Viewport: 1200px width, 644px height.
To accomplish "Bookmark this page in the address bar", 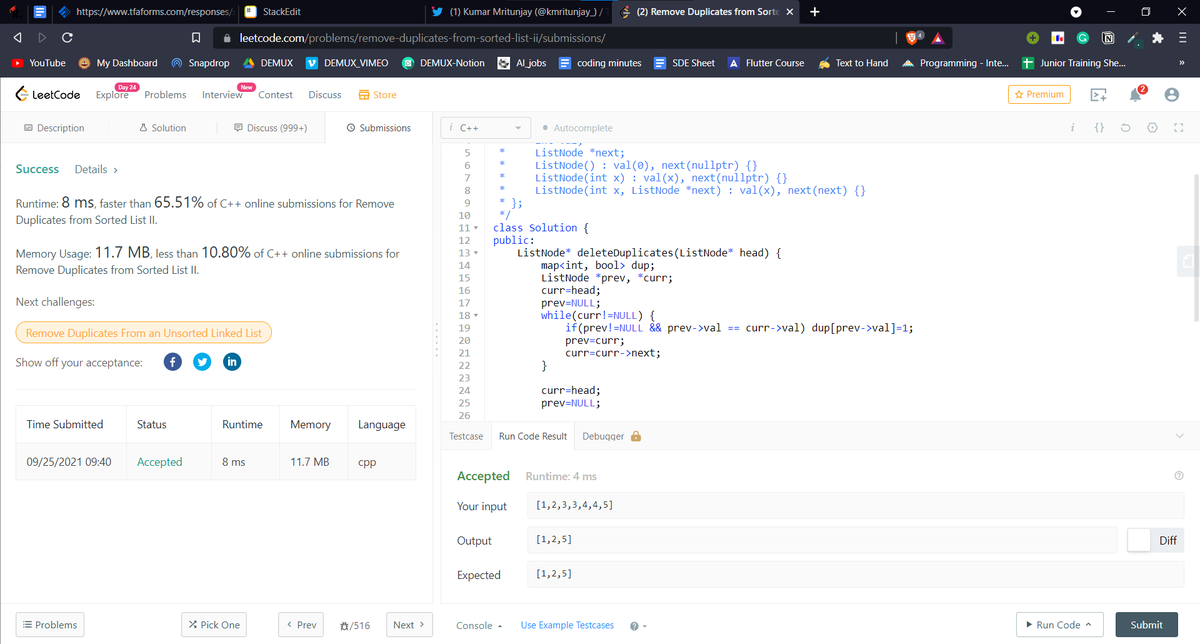I will tap(197, 37).
